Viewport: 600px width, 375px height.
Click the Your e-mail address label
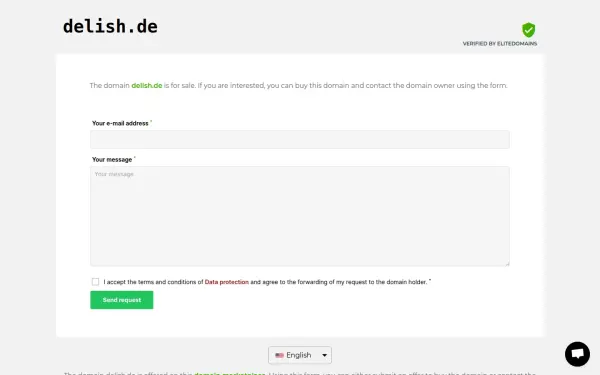pyautogui.click(x=120, y=123)
